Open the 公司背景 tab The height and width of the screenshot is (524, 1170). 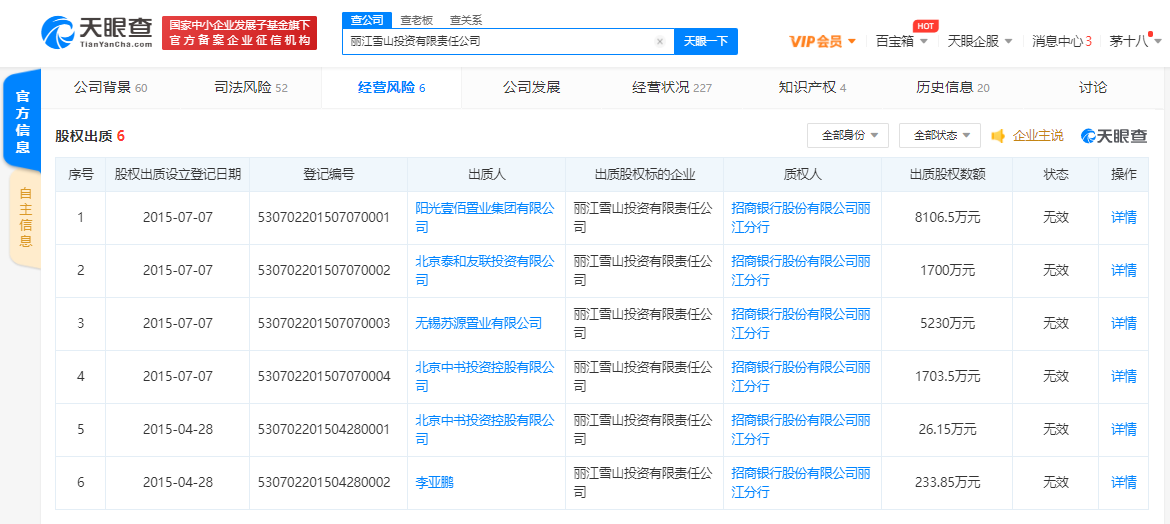coord(110,87)
